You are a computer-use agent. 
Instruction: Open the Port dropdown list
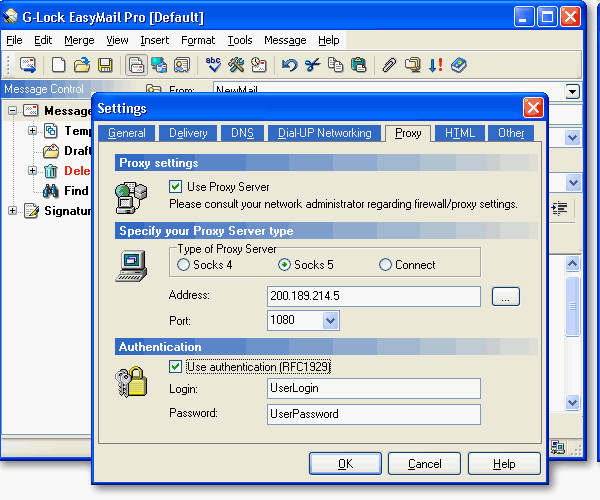331,321
